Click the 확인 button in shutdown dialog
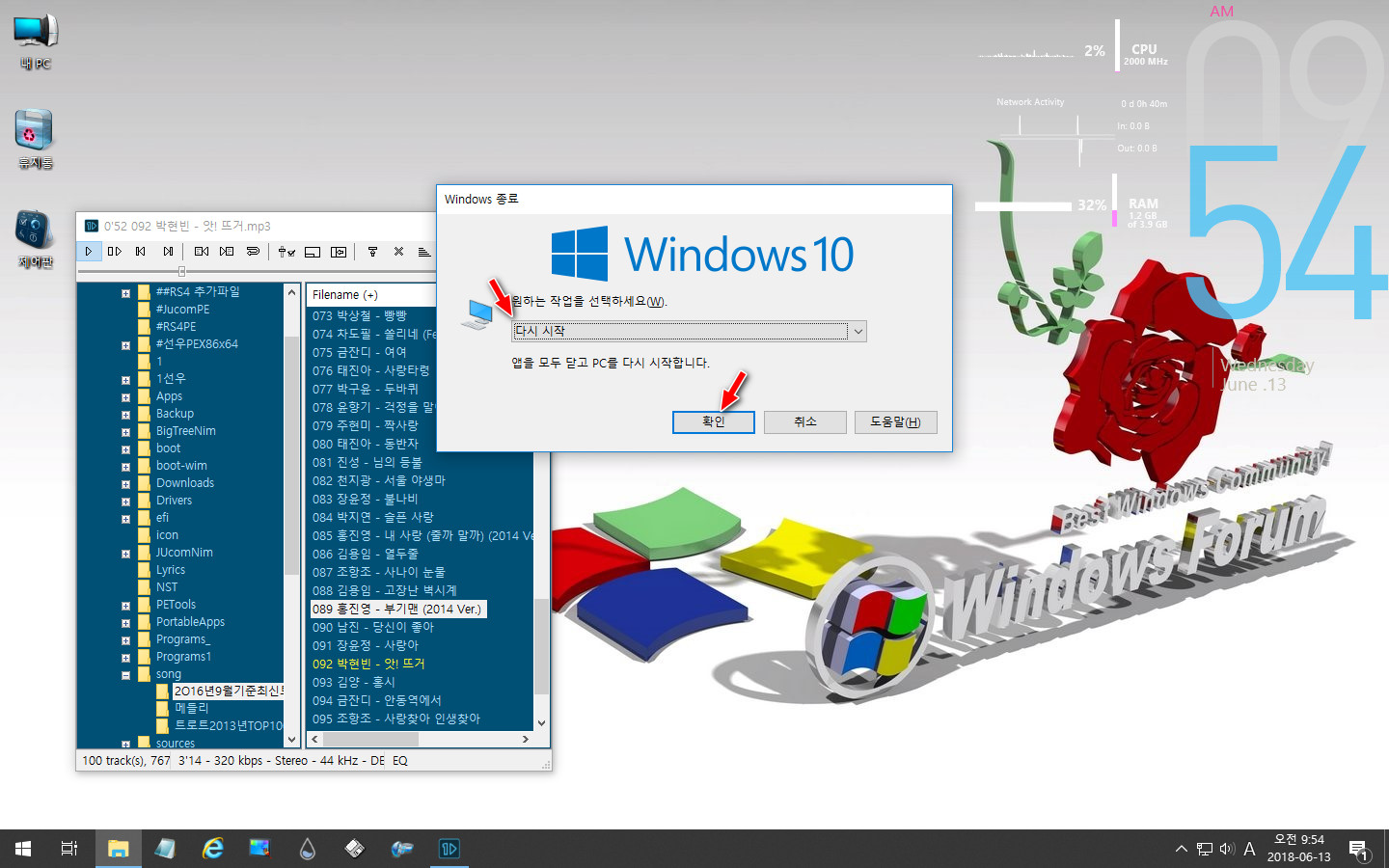 [713, 421]
